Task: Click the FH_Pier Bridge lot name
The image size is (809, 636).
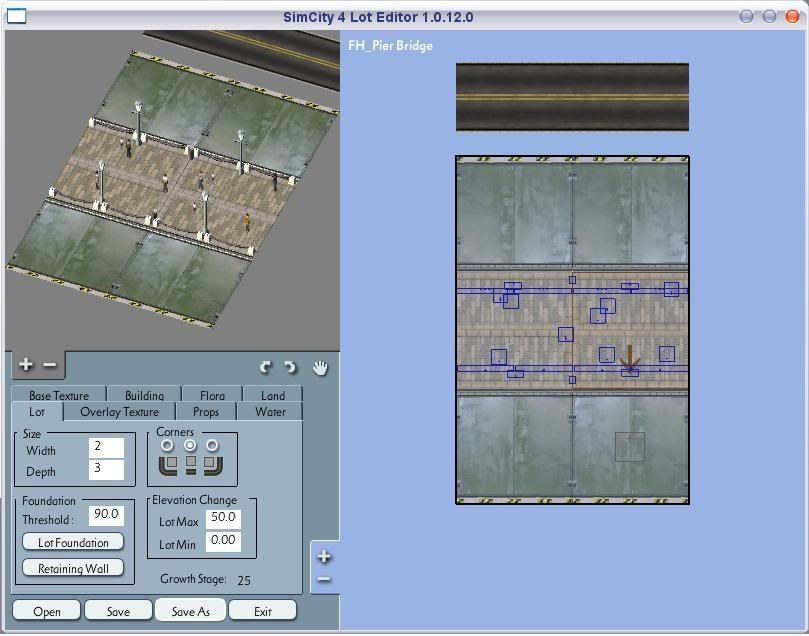Action: (391, 46)
